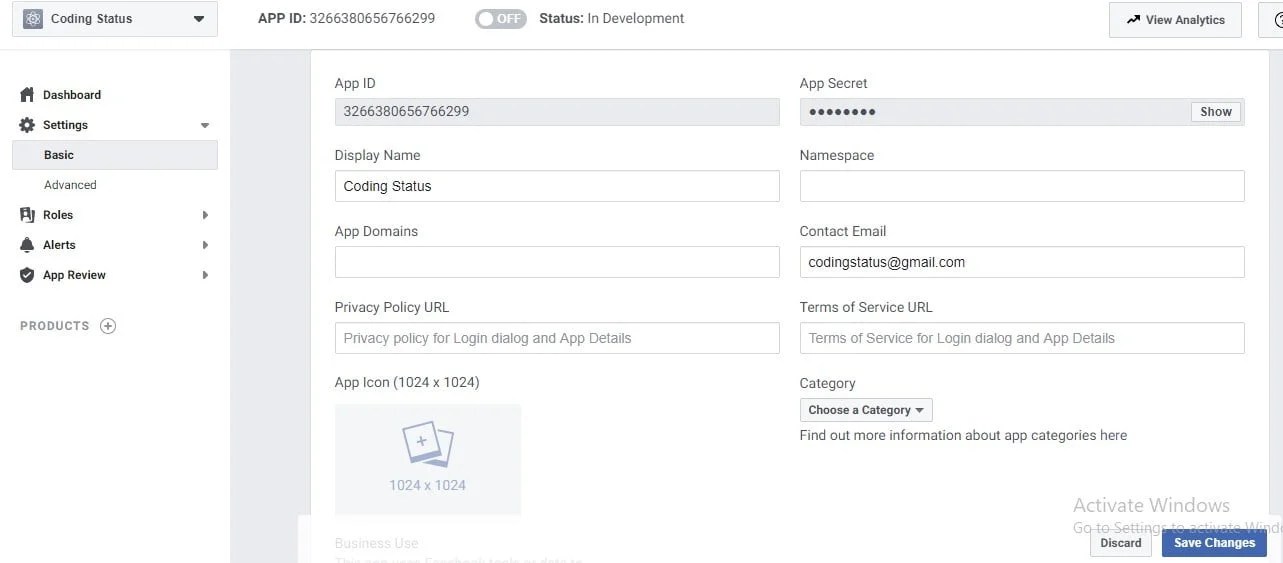This screenshot has width=1283, height=563.
Task: Expand the Alerts submenu arrow
Action: tap(205, 245)
